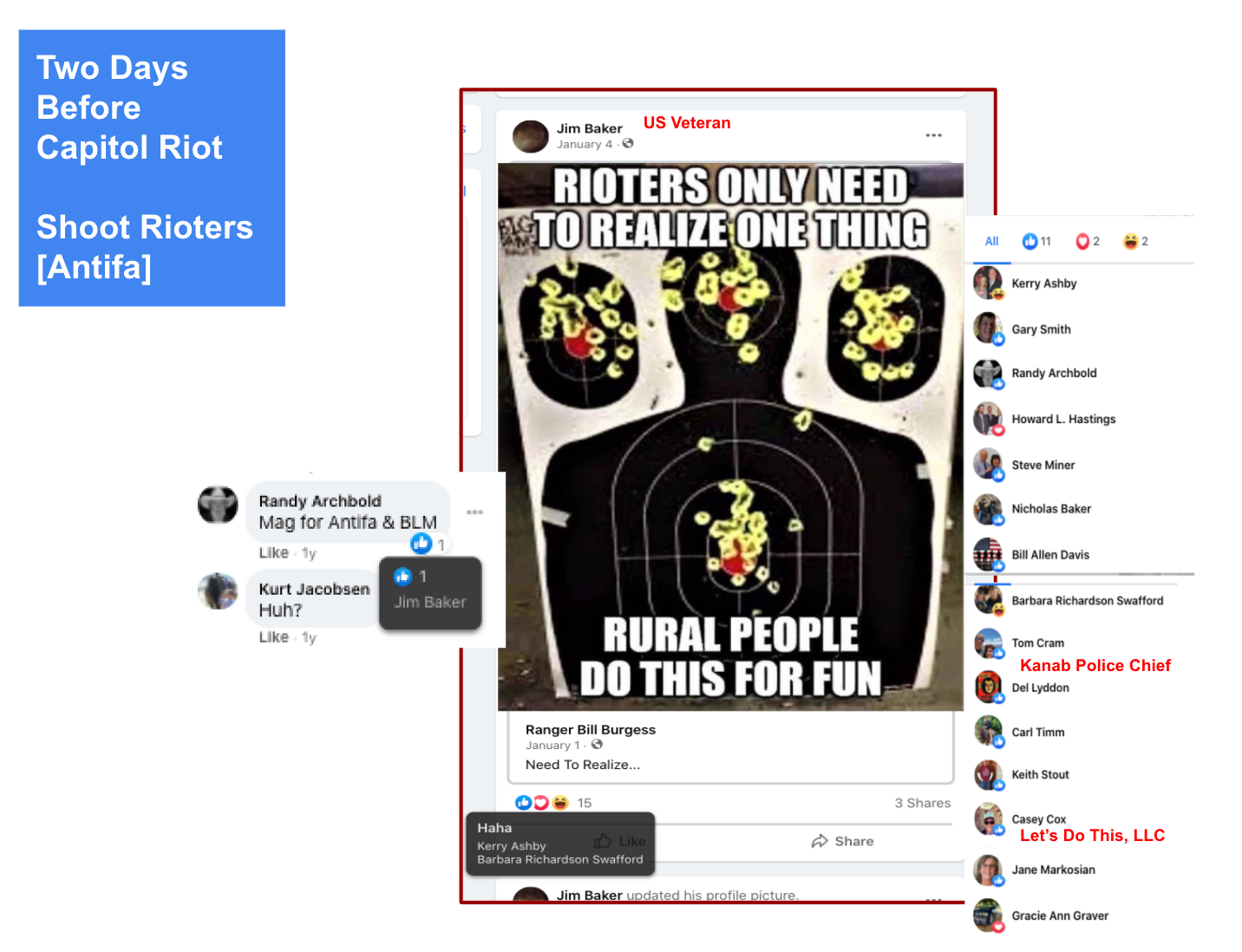This screenshot has width=1242, height=952.
Task: Click Jim Baker's profile picture on the post
Action: pos(531,136)
